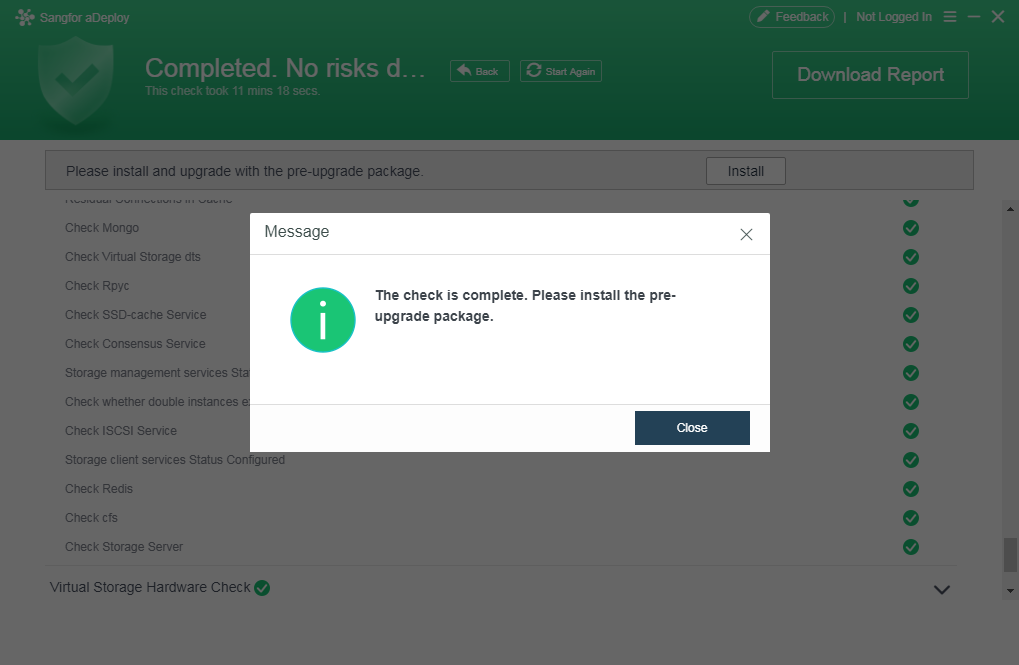1019x665 pixels.
Task: Install the pre-upgrade package
Action: click(745, 170)
